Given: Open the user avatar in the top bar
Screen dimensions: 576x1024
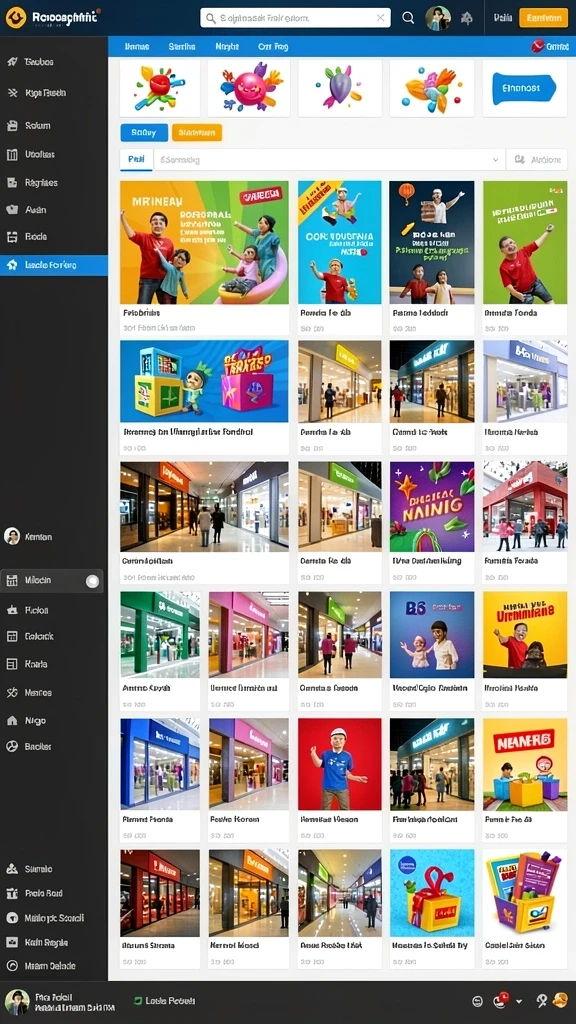Looking at the screenshot, I should 438,18.
